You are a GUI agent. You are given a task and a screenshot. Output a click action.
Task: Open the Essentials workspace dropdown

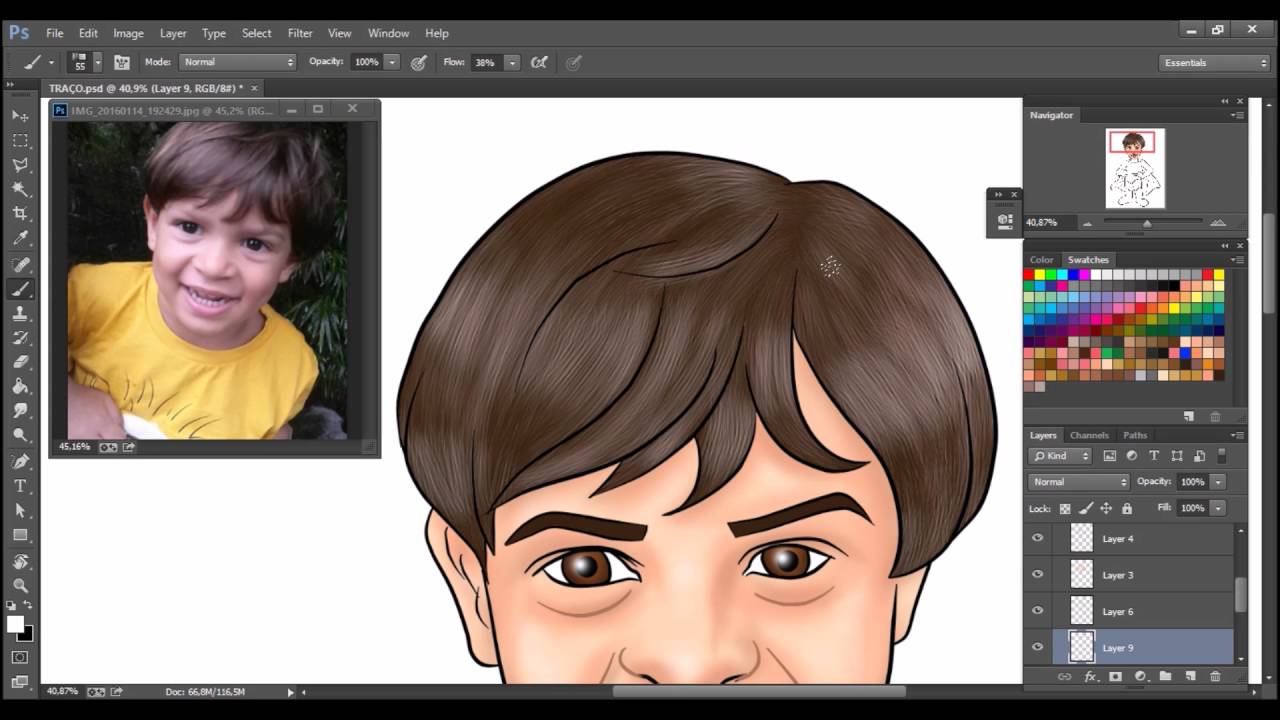point(1215,62)
